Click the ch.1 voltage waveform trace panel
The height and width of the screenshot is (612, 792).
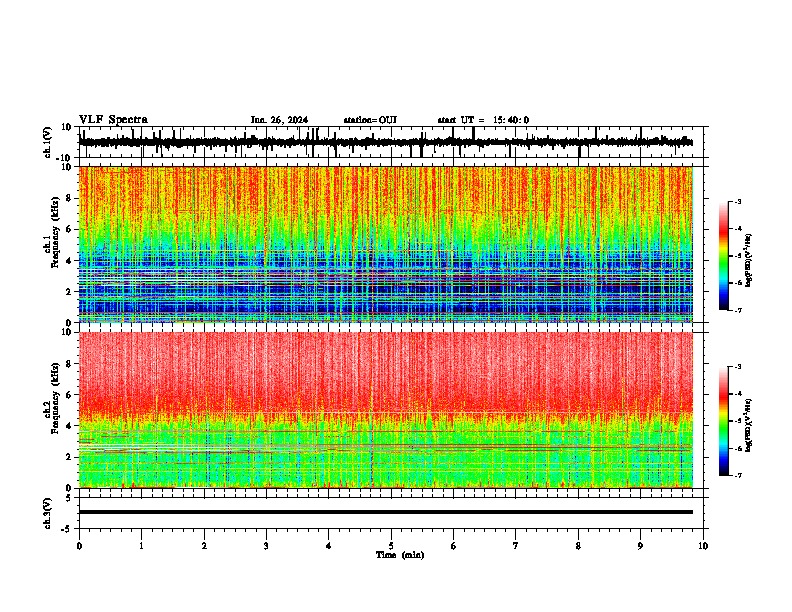coord(391,142)
